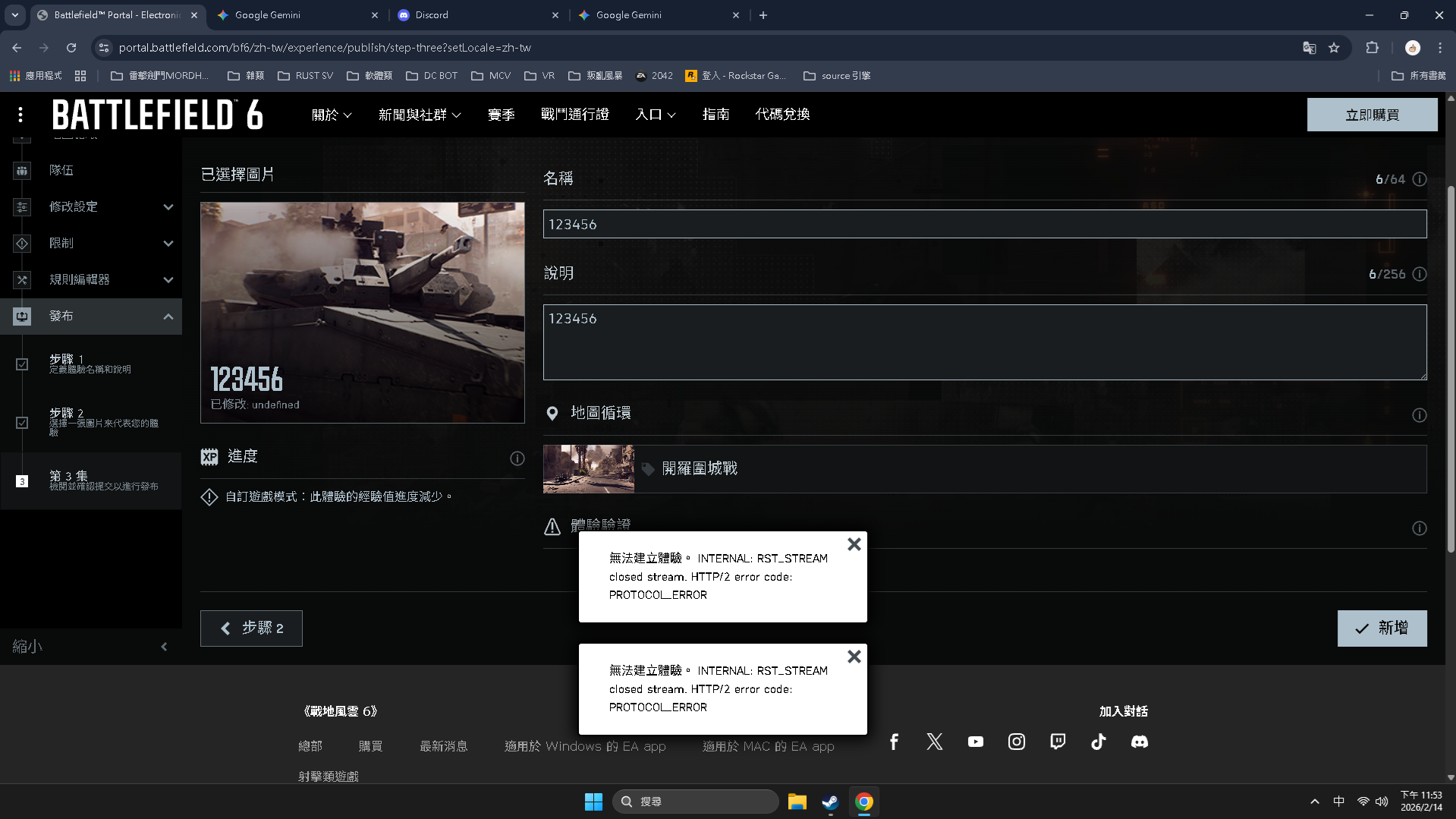Open the Facebook social link

click(894, 742)
